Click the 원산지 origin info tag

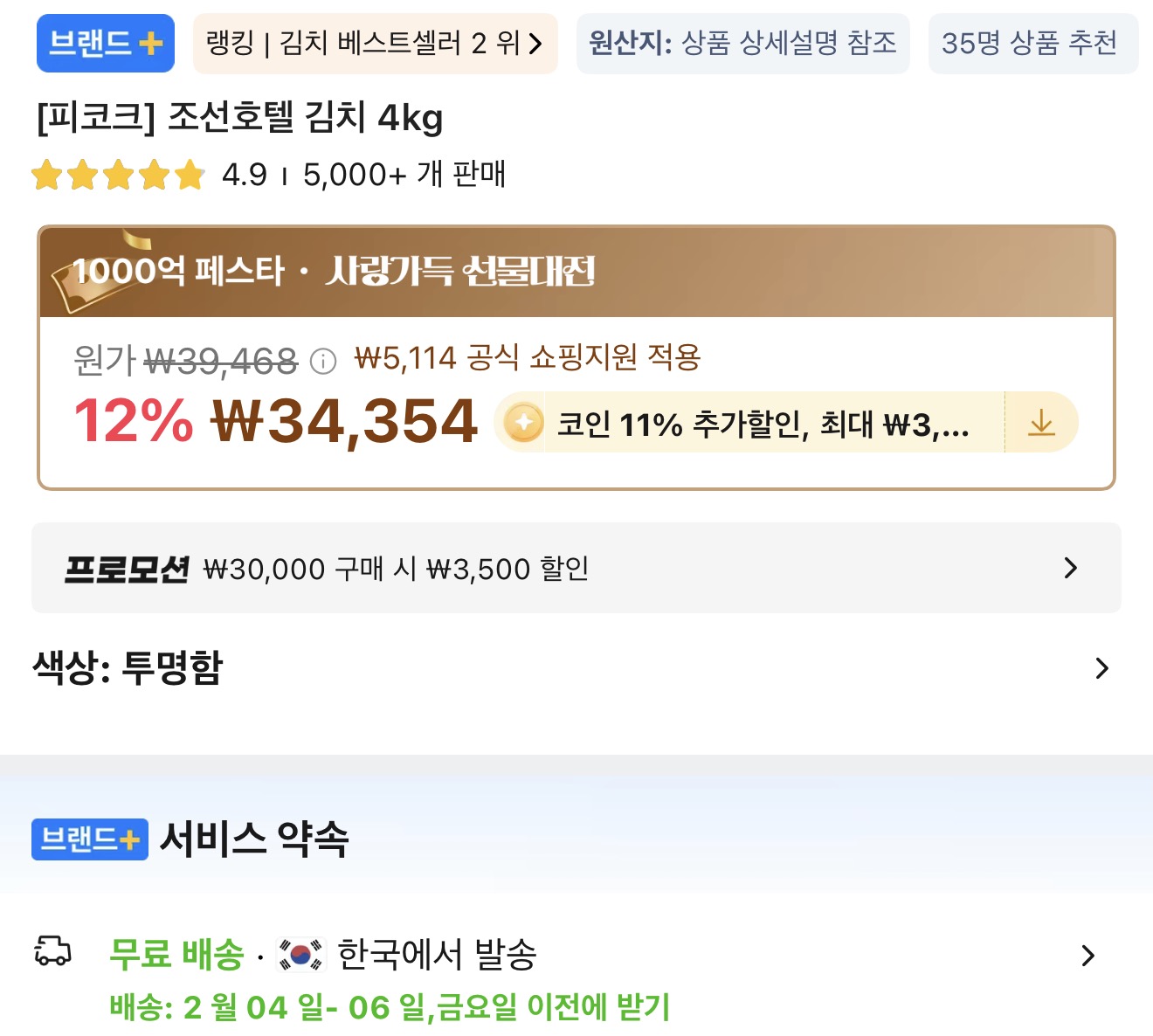click(x=742, y=43)
